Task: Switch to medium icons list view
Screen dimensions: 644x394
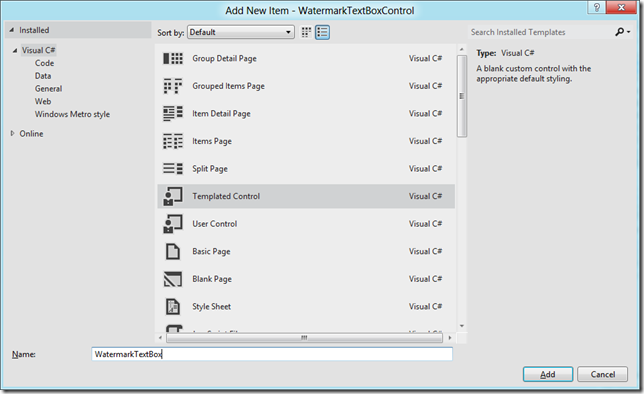Action: pyautogui.click(x=322, y=32)
